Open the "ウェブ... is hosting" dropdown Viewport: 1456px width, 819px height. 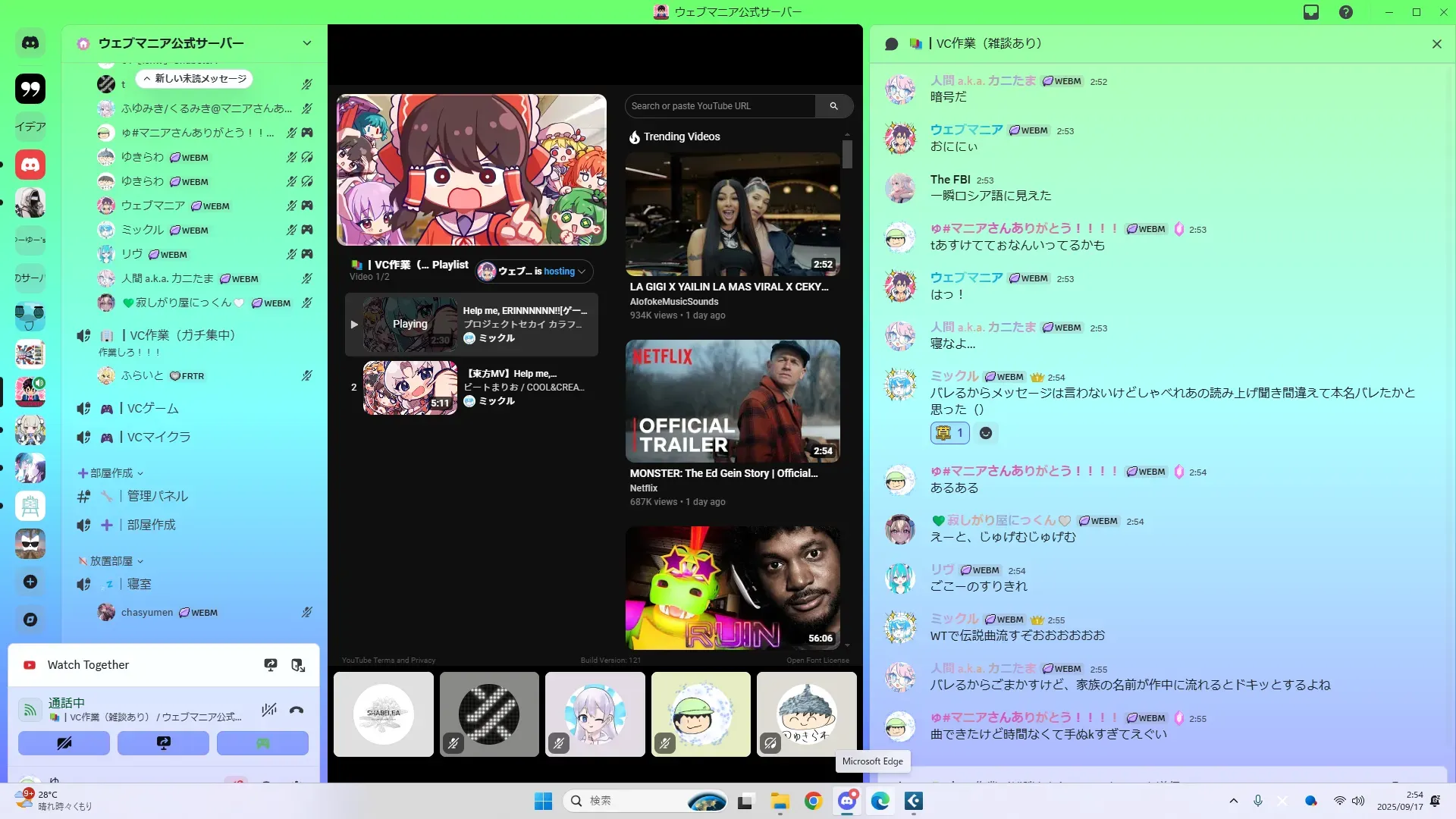click(x=534, y=271)
